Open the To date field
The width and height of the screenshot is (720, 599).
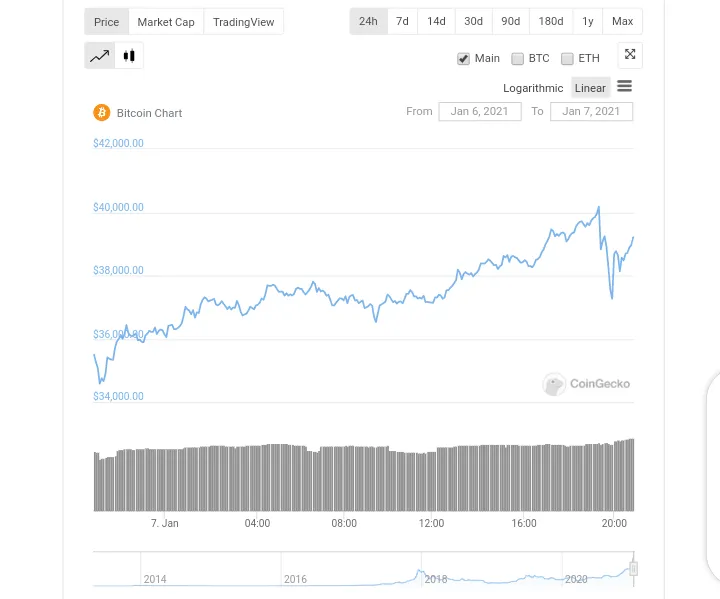coord(591,112)
